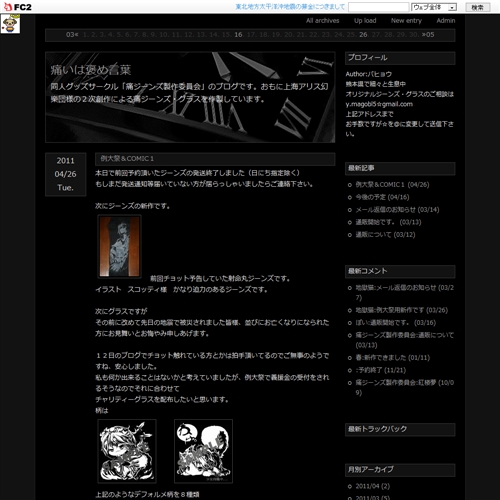Click the earthquake donation notice link in header
This screenshot has height=500, width=500.
[290, 7]
